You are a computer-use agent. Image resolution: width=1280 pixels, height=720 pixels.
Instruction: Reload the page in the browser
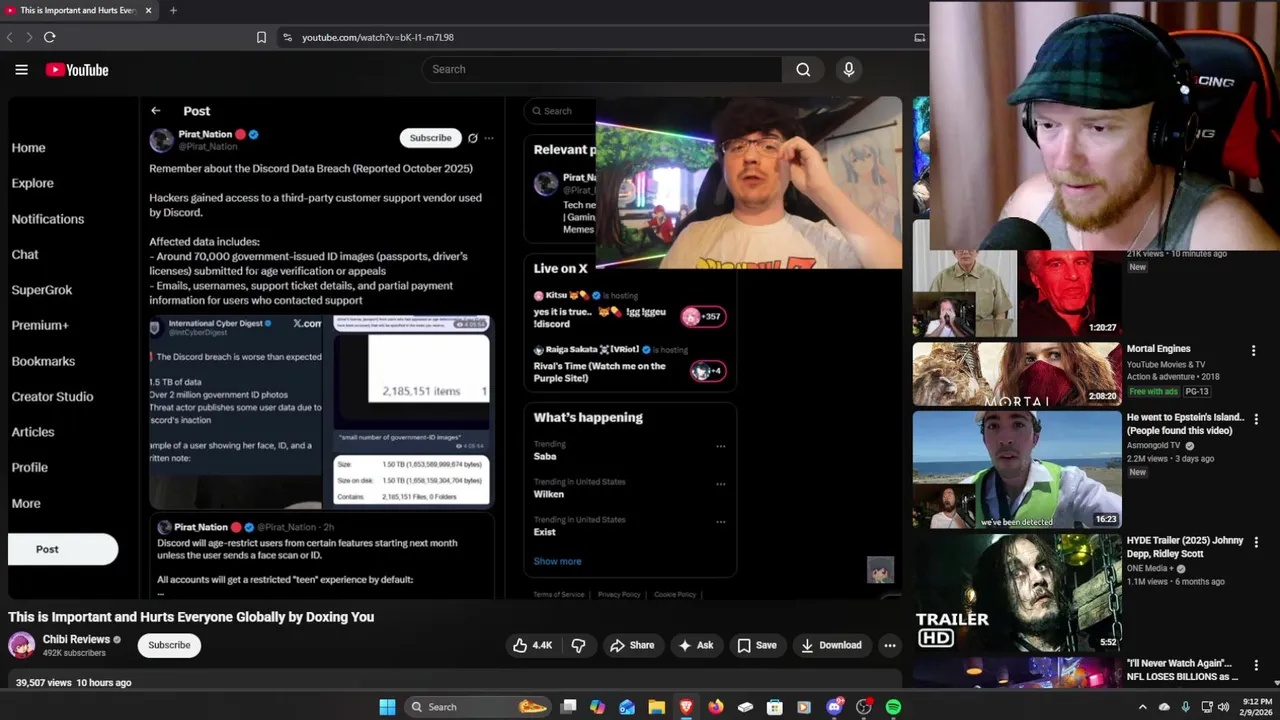tap(49, 37)
